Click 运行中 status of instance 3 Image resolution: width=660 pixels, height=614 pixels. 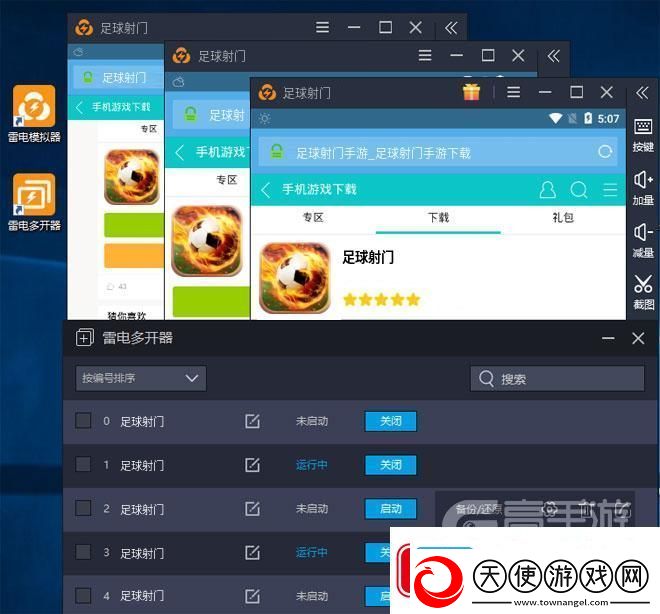pyautogui.click(x=311, y=552)
